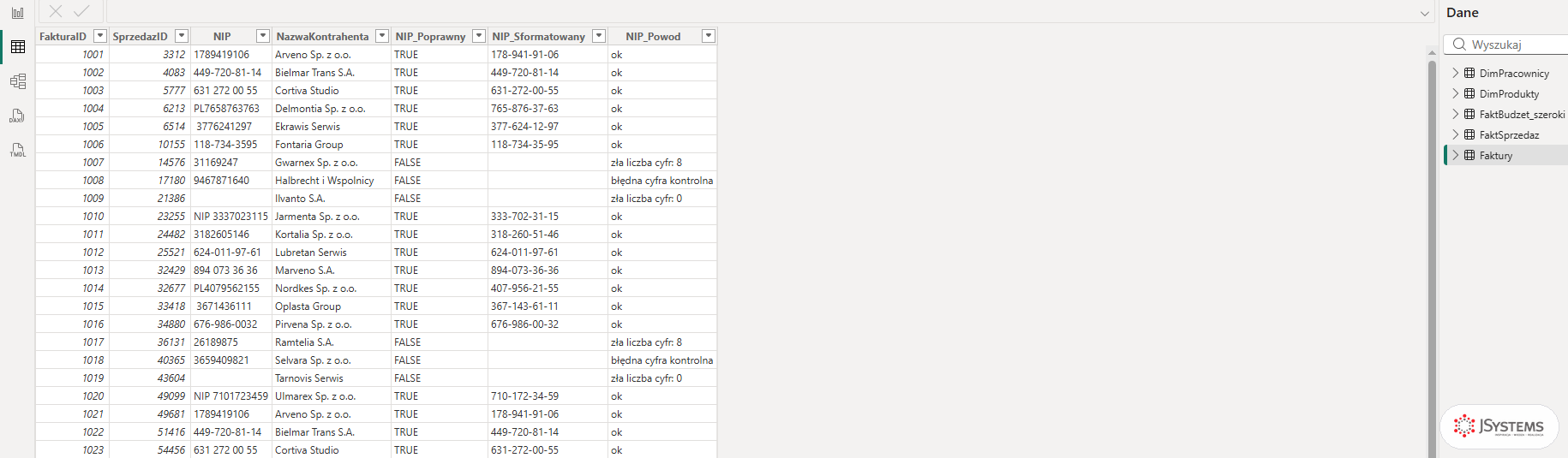Viewport: 1568px width, 458px height.
Task: Cancel formula with the X icon
Action: coord(56,11)
